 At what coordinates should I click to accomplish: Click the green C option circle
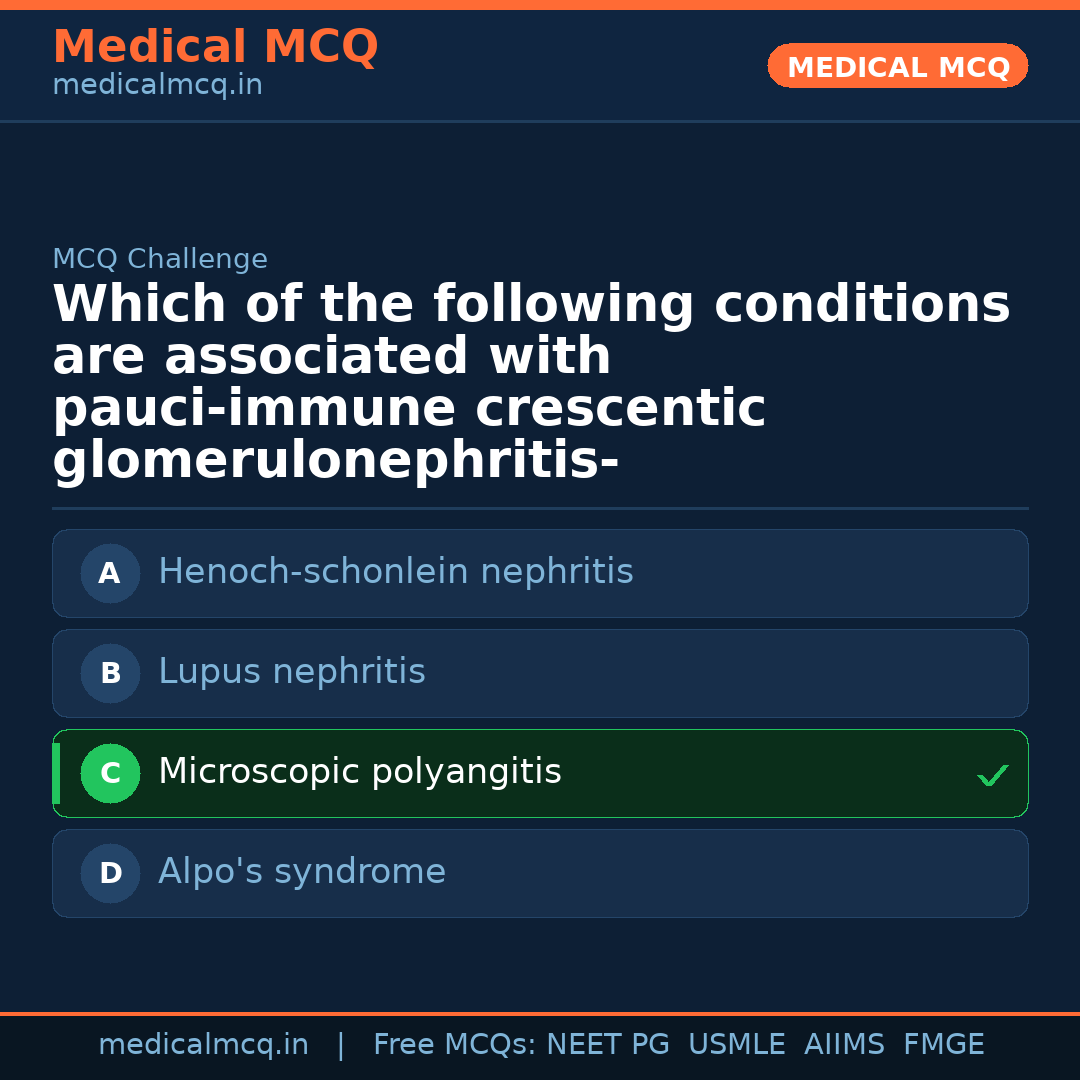(110, 773)
